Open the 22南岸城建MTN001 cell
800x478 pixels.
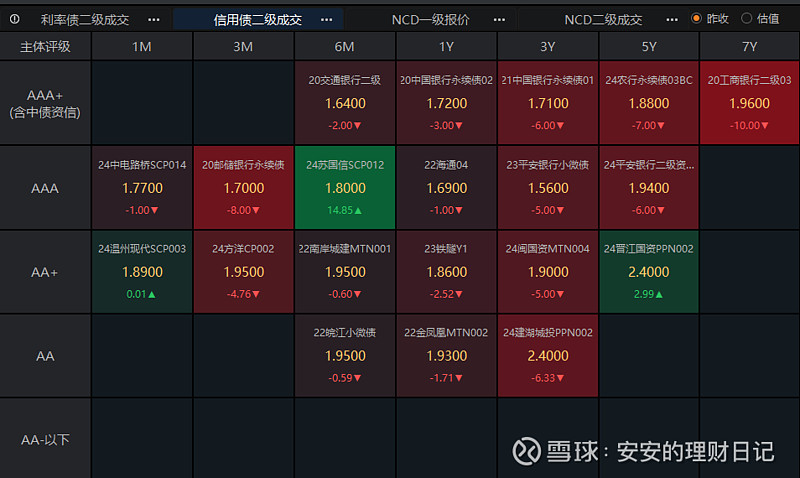345,272
